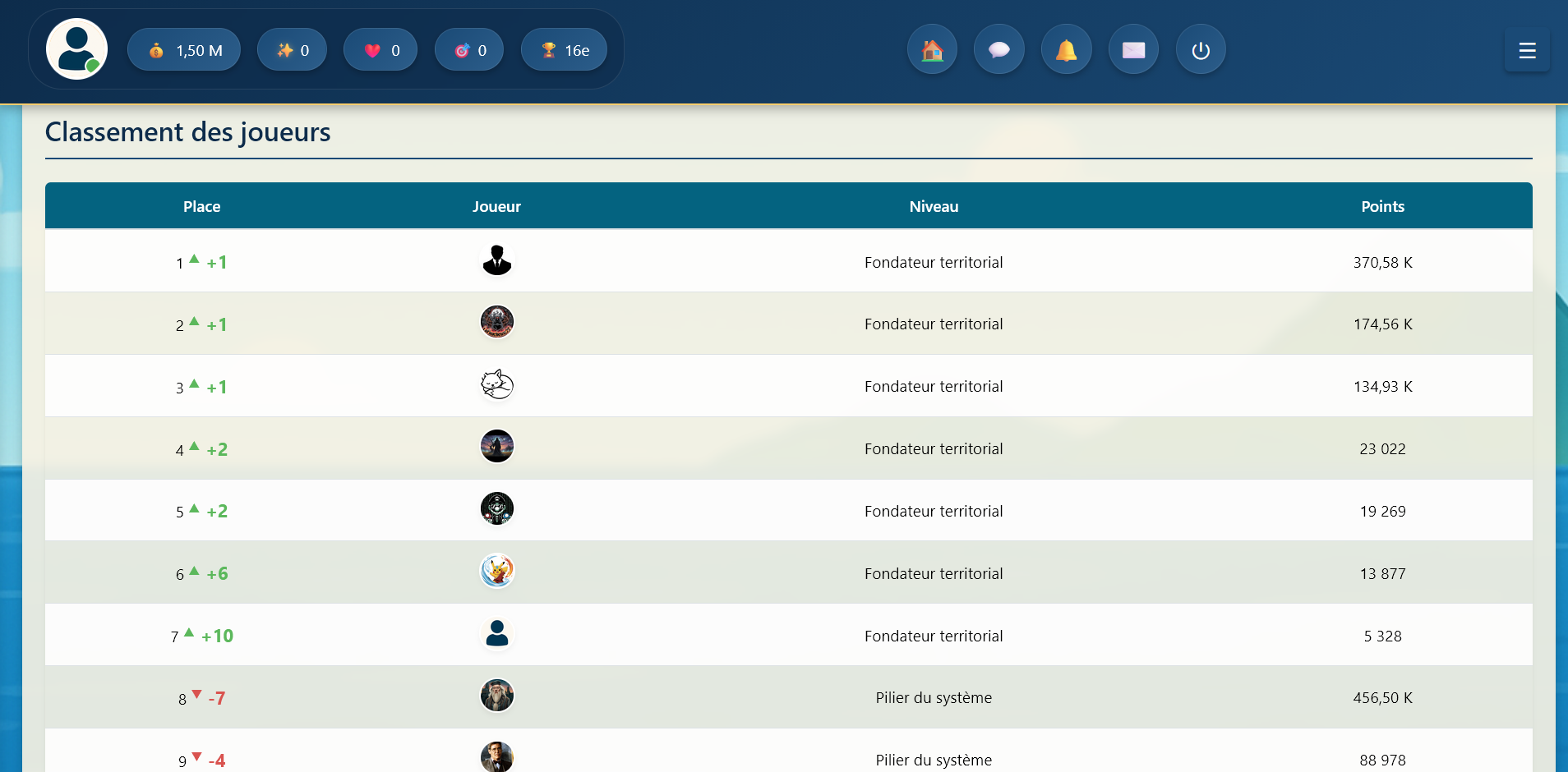Screen dimensions: 1568x772
Task: Click the Points column header
Action: click(x=1382, y=206)
